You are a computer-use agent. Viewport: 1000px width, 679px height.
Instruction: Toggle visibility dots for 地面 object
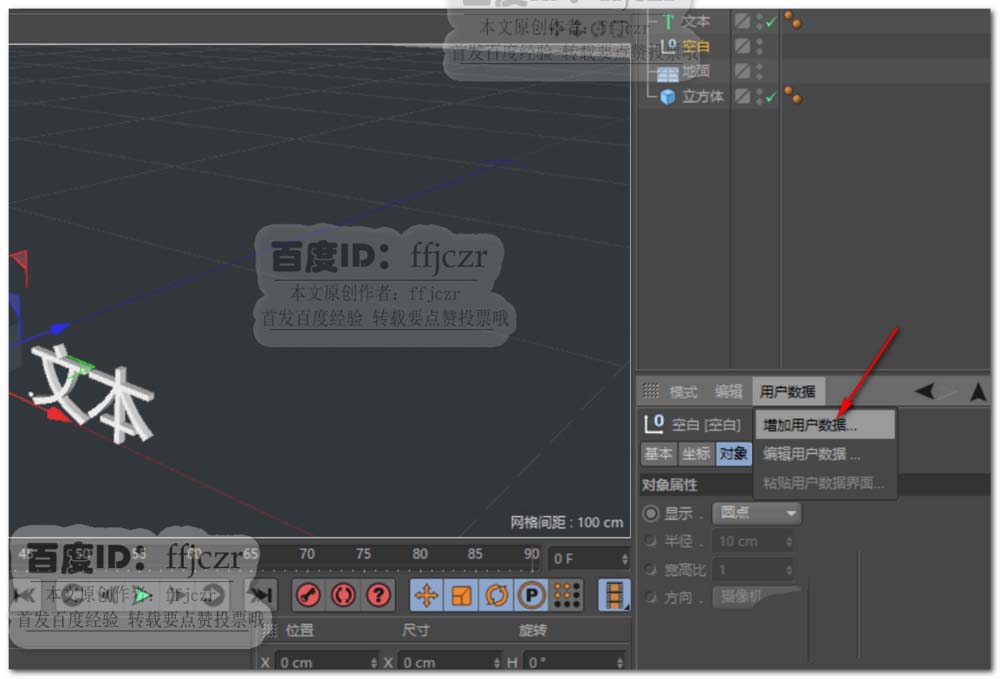pyautogui.click(x=759, y=71)
